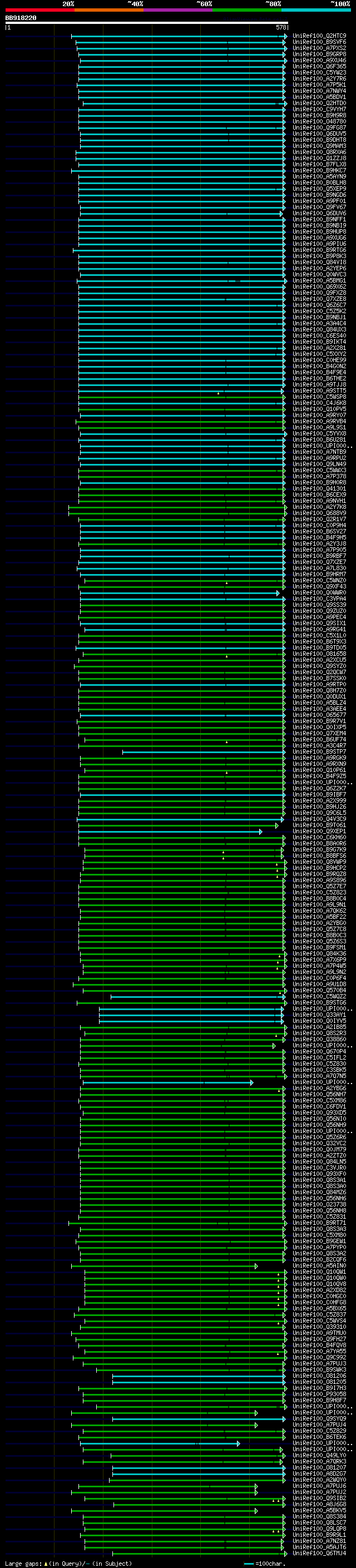Select the UniRef100_Q9XEP1 label
The width and height of the screenshot is (356, 1568).
[319, 832]
